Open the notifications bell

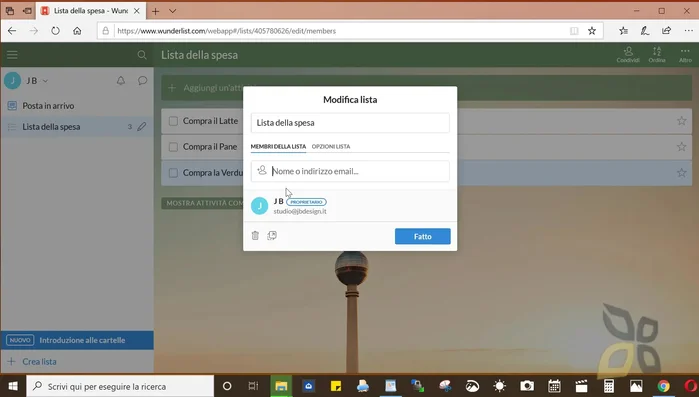point(121,81)
